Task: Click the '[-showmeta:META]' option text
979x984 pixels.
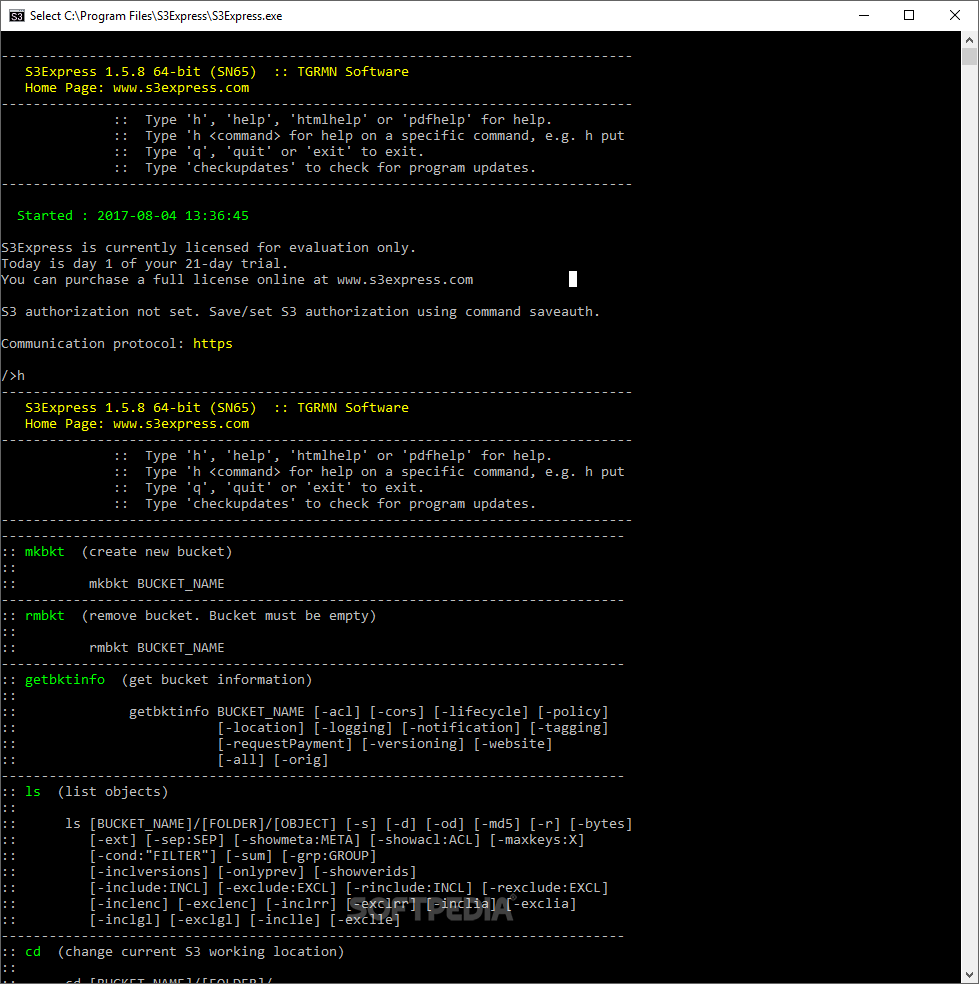Action: [x=297, y=840]
